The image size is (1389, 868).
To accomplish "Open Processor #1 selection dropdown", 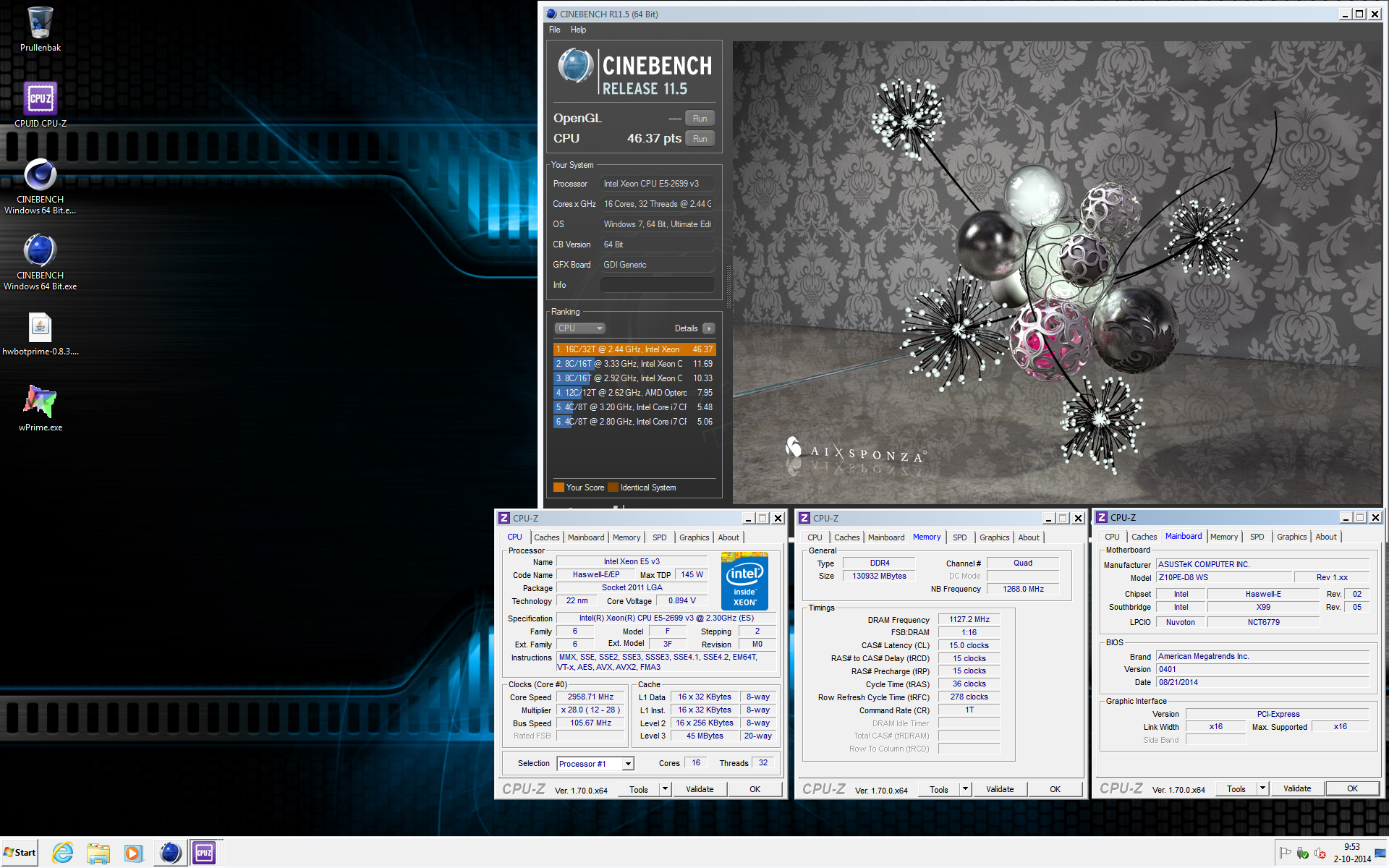I will coord(595,764).
